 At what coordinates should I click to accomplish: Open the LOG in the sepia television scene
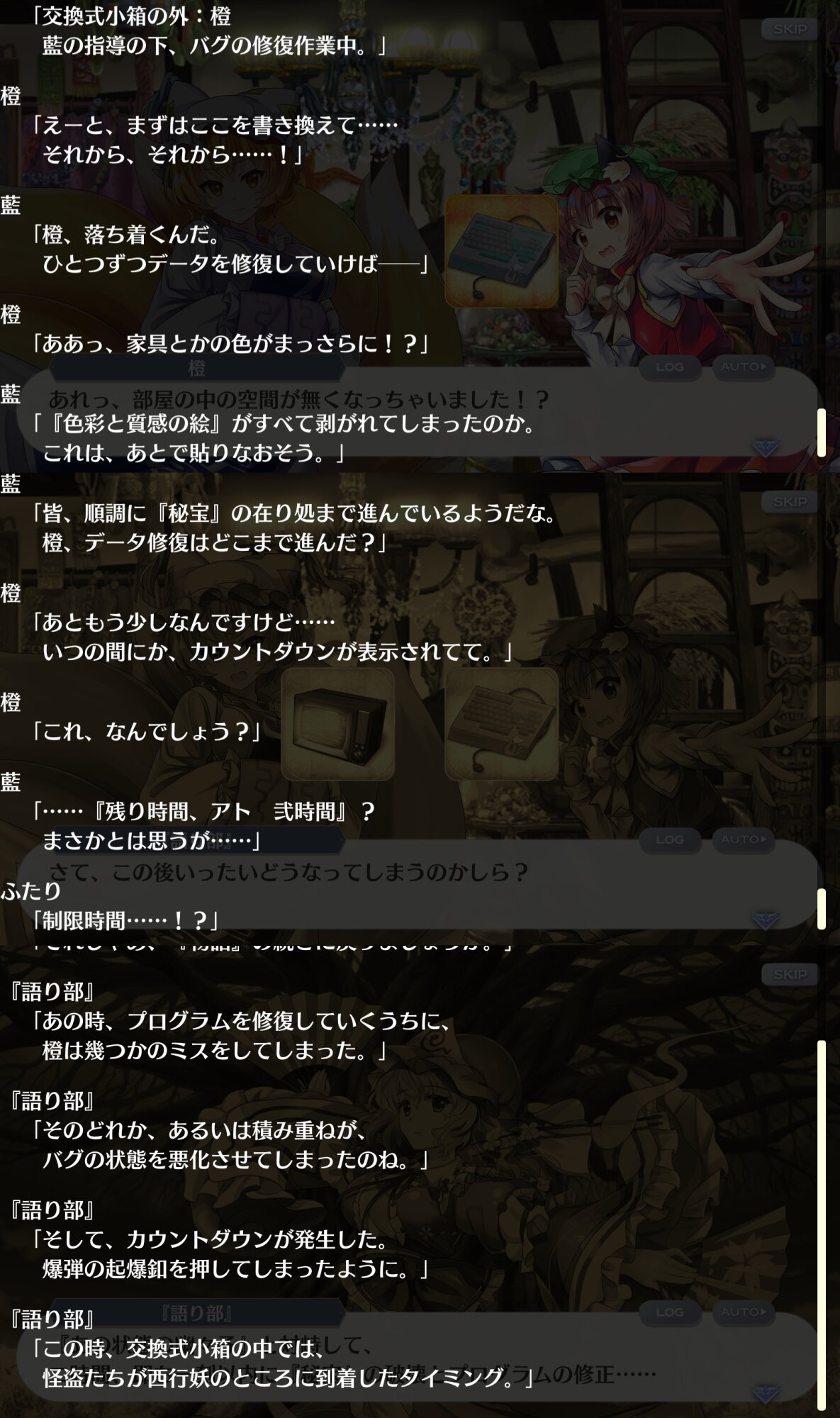670,839
